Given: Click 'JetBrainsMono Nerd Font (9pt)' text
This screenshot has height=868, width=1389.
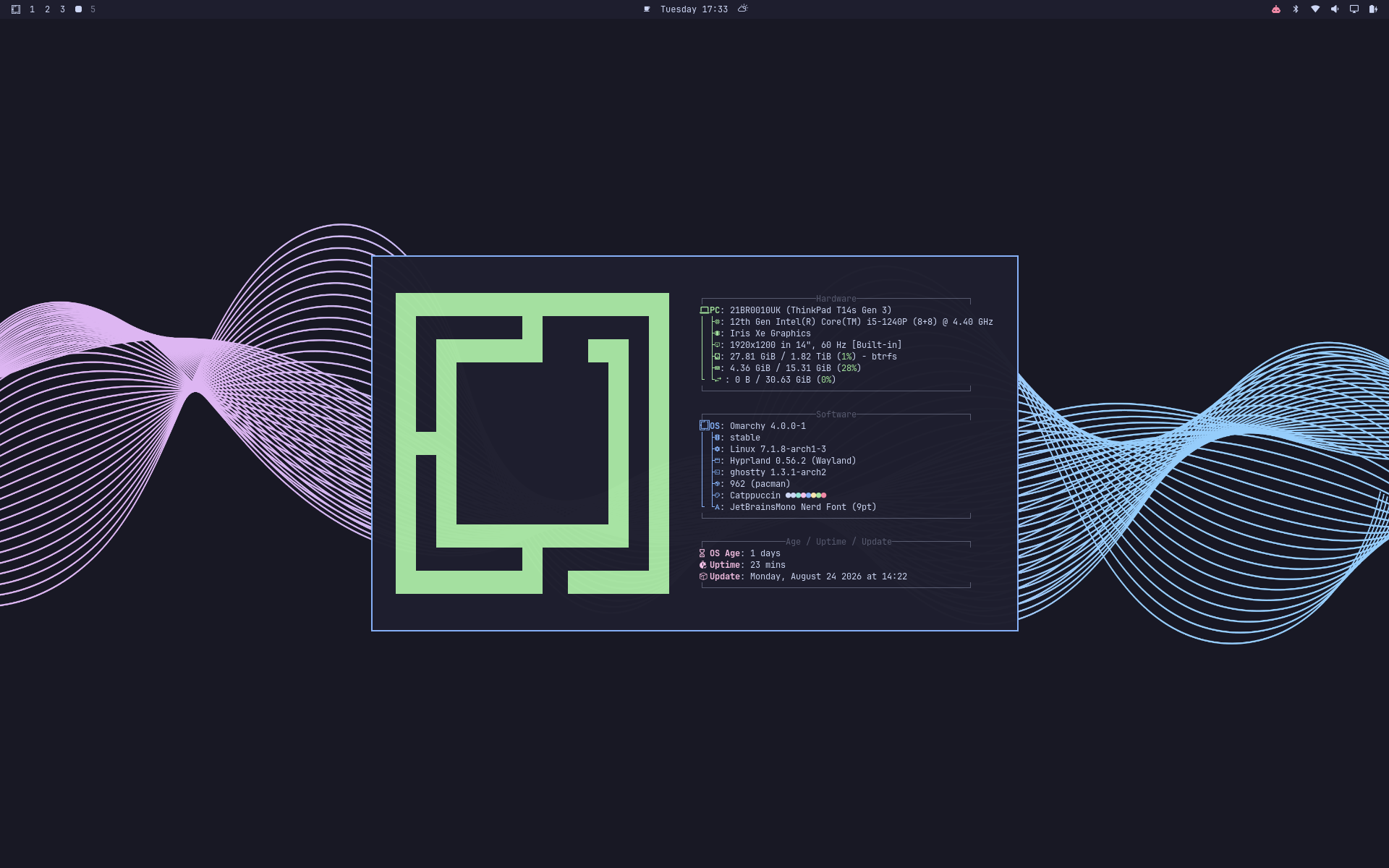Looking at the screenshot, I should [803, 507].
